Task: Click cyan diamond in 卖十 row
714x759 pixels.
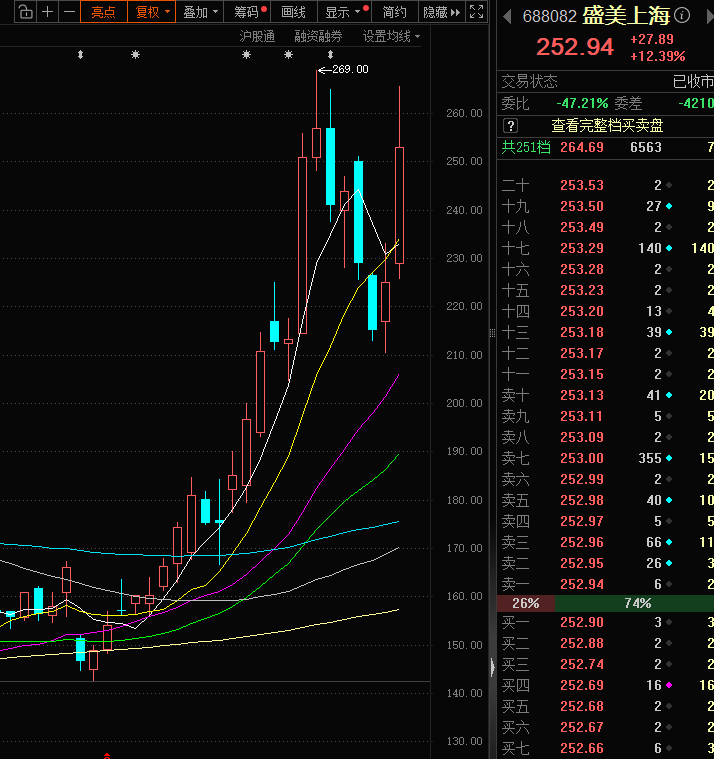Action: point(669,395)
